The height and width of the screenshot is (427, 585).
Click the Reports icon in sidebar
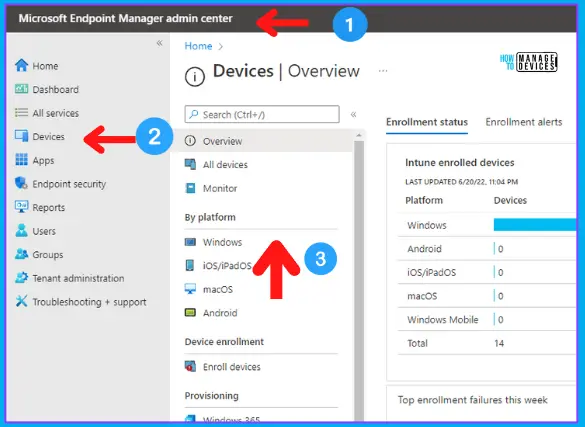point(21,207)
